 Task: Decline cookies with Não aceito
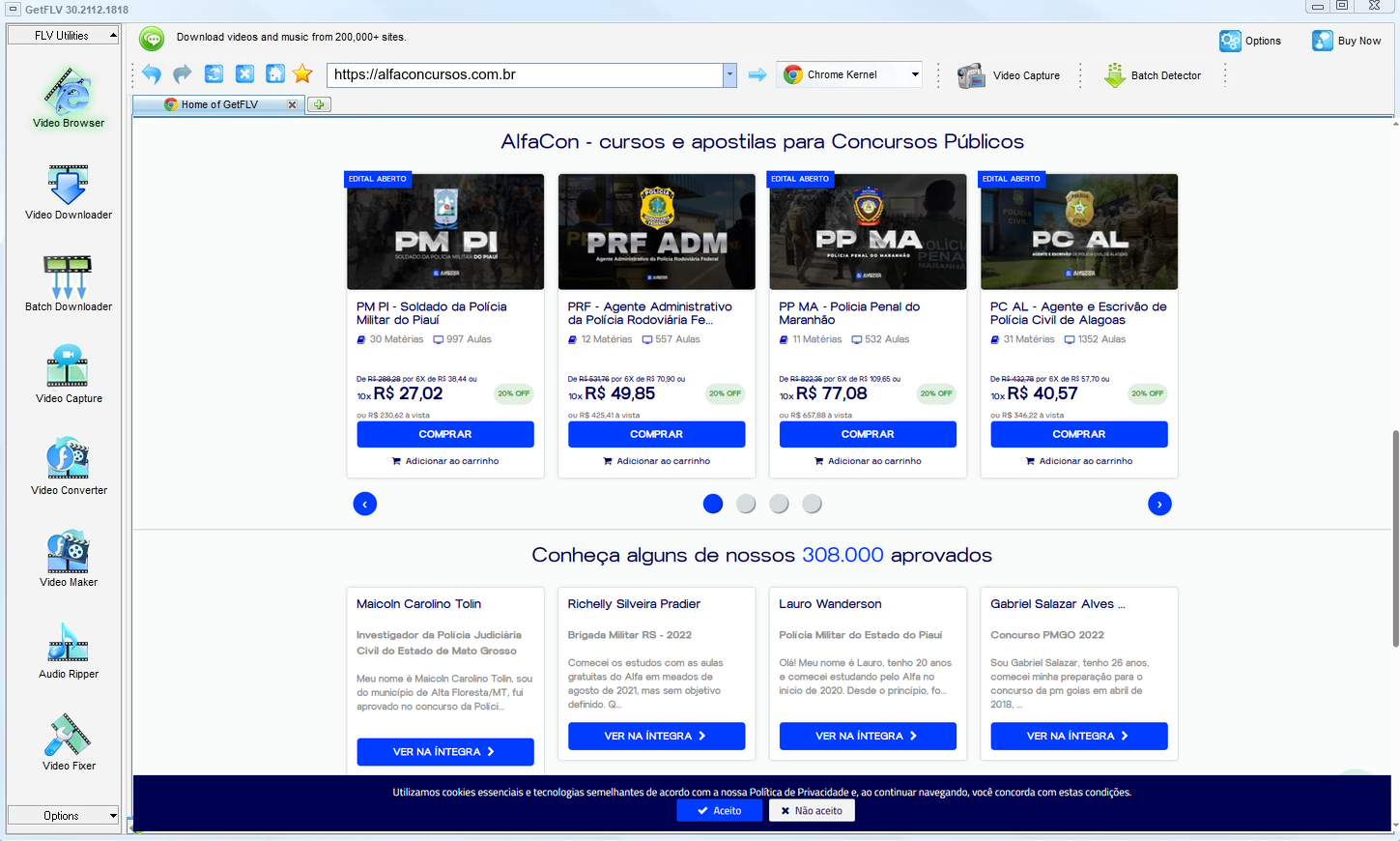(x=812, y=811)
